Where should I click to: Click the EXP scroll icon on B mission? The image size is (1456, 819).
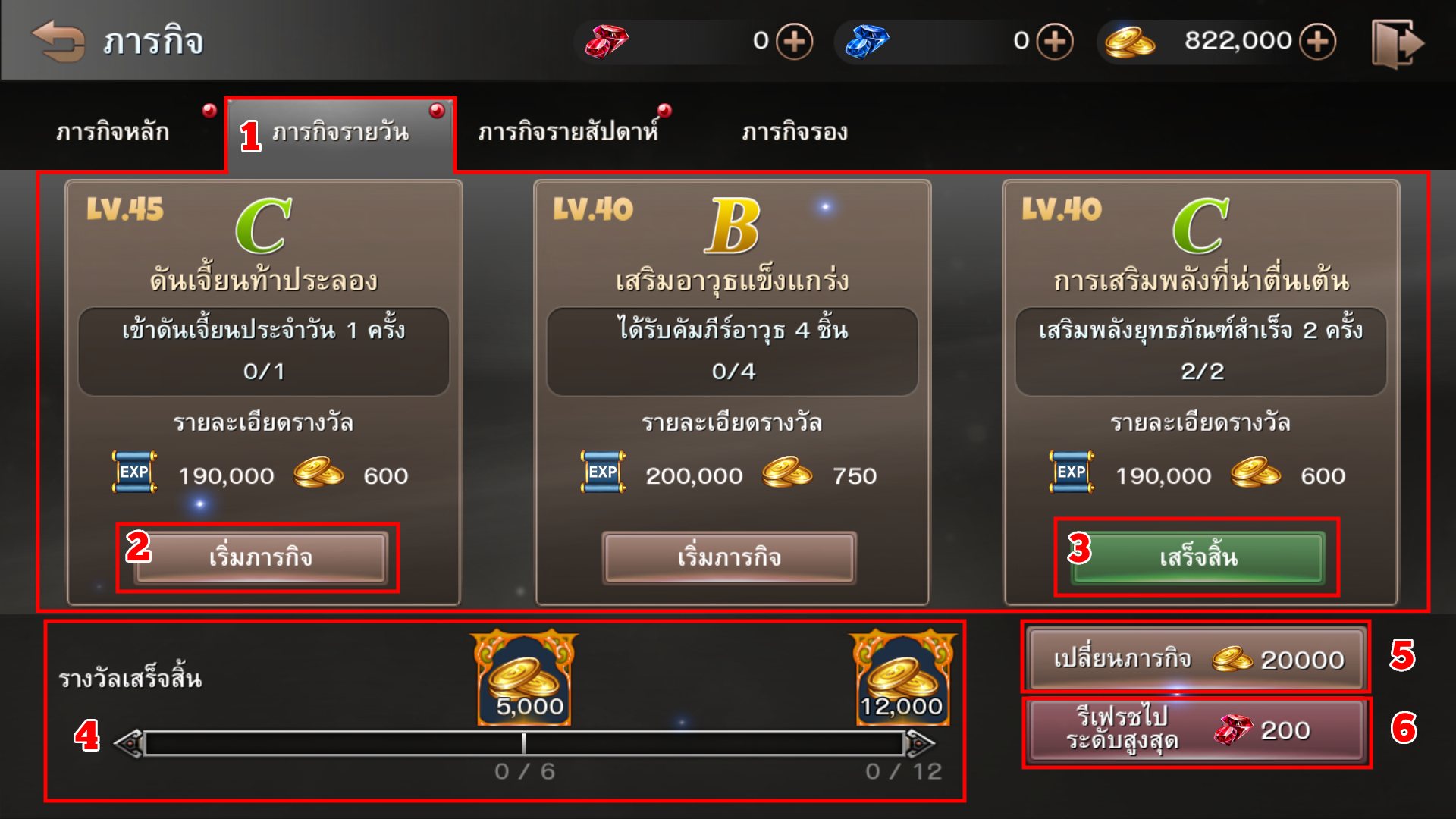point(603,472)
